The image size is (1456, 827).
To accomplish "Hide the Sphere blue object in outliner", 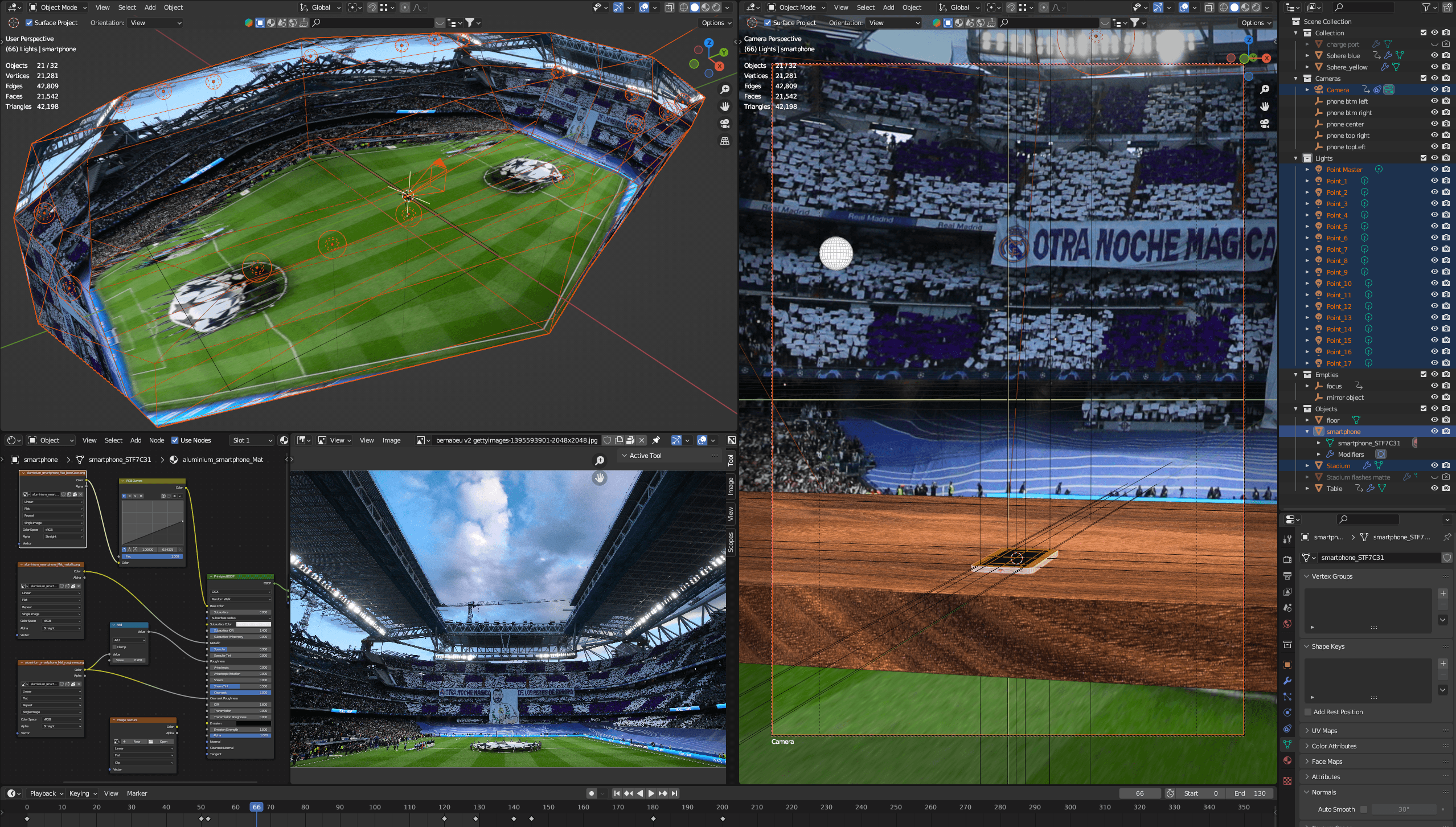I will 1434,56.
